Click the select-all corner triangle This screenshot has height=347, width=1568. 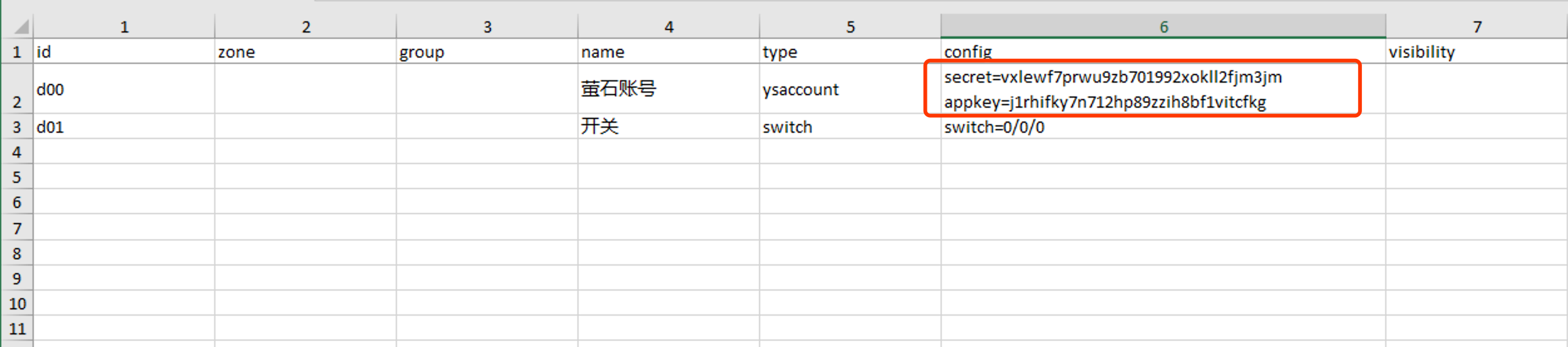pos(22,26)
